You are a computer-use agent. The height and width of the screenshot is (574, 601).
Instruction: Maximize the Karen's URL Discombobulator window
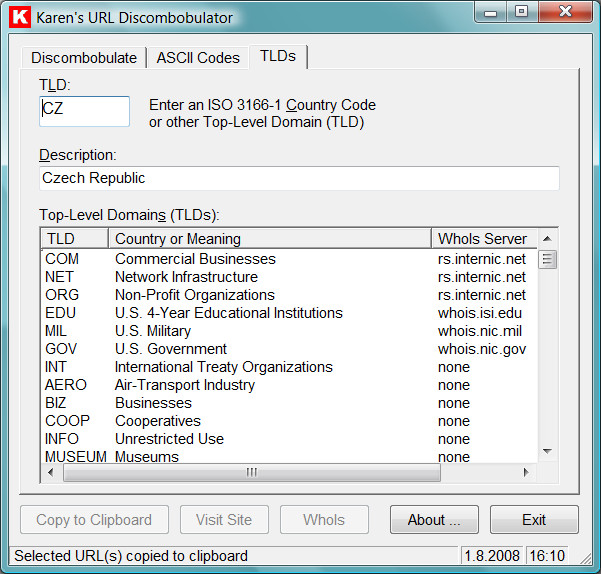point(521,11)
